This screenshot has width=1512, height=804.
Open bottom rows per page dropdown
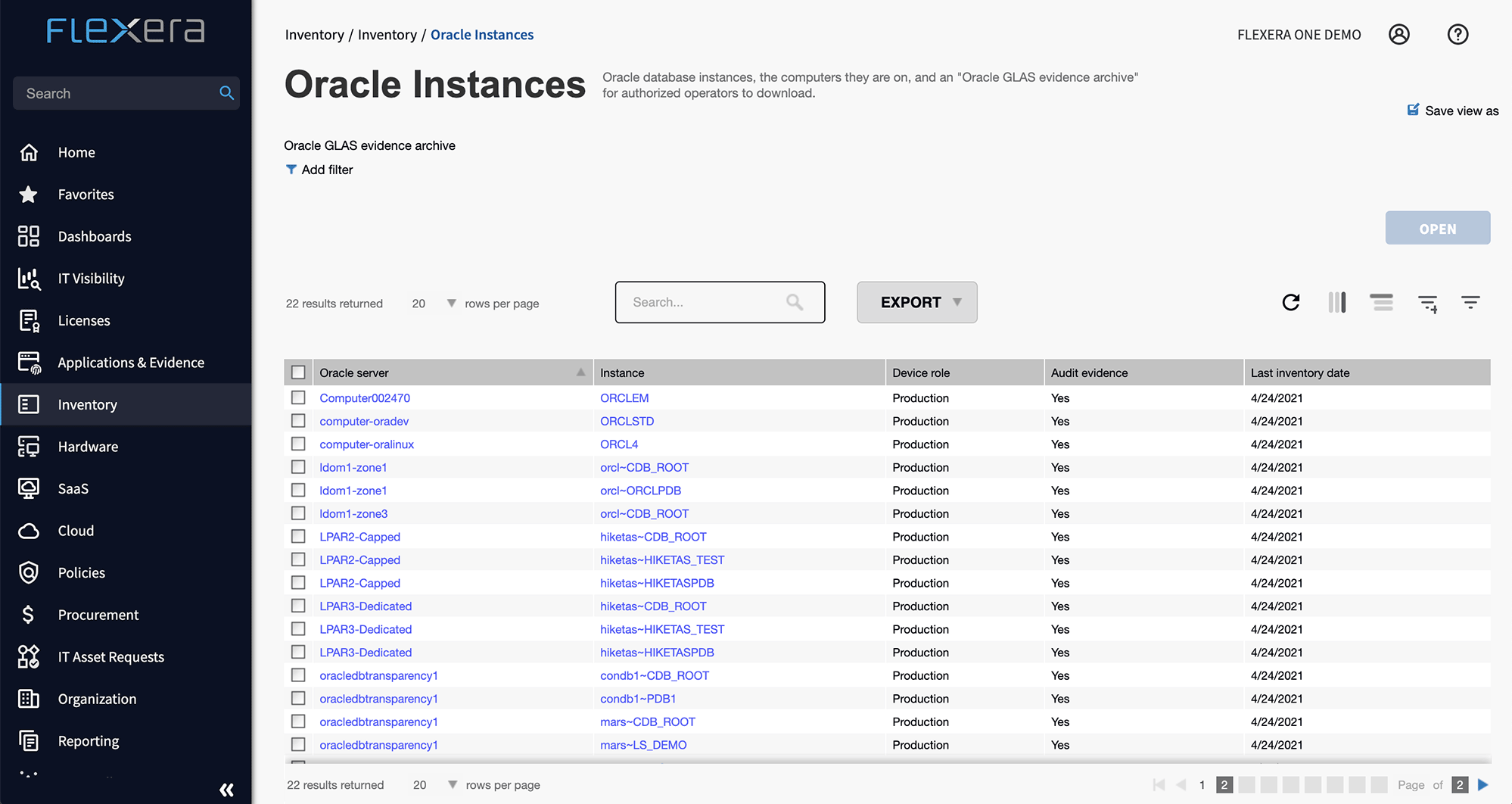[452, 785]
